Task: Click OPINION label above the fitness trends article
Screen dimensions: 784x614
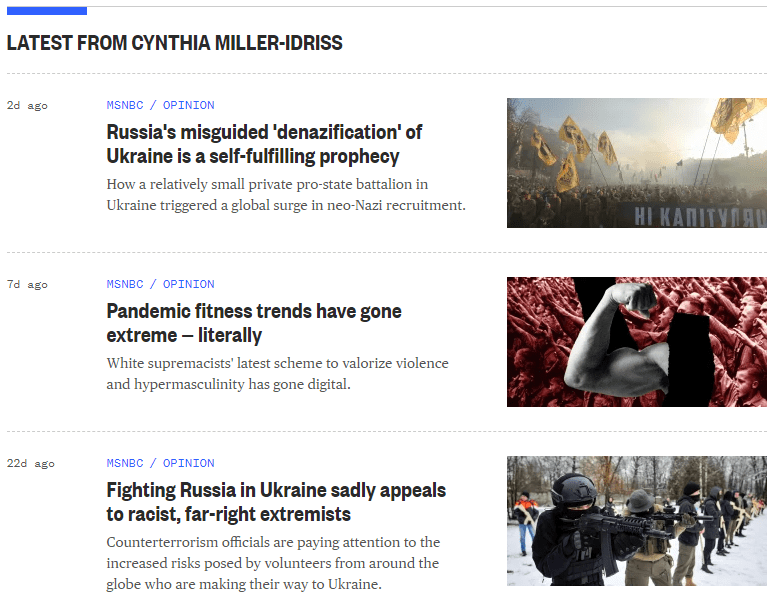Action: coord(188,284)
